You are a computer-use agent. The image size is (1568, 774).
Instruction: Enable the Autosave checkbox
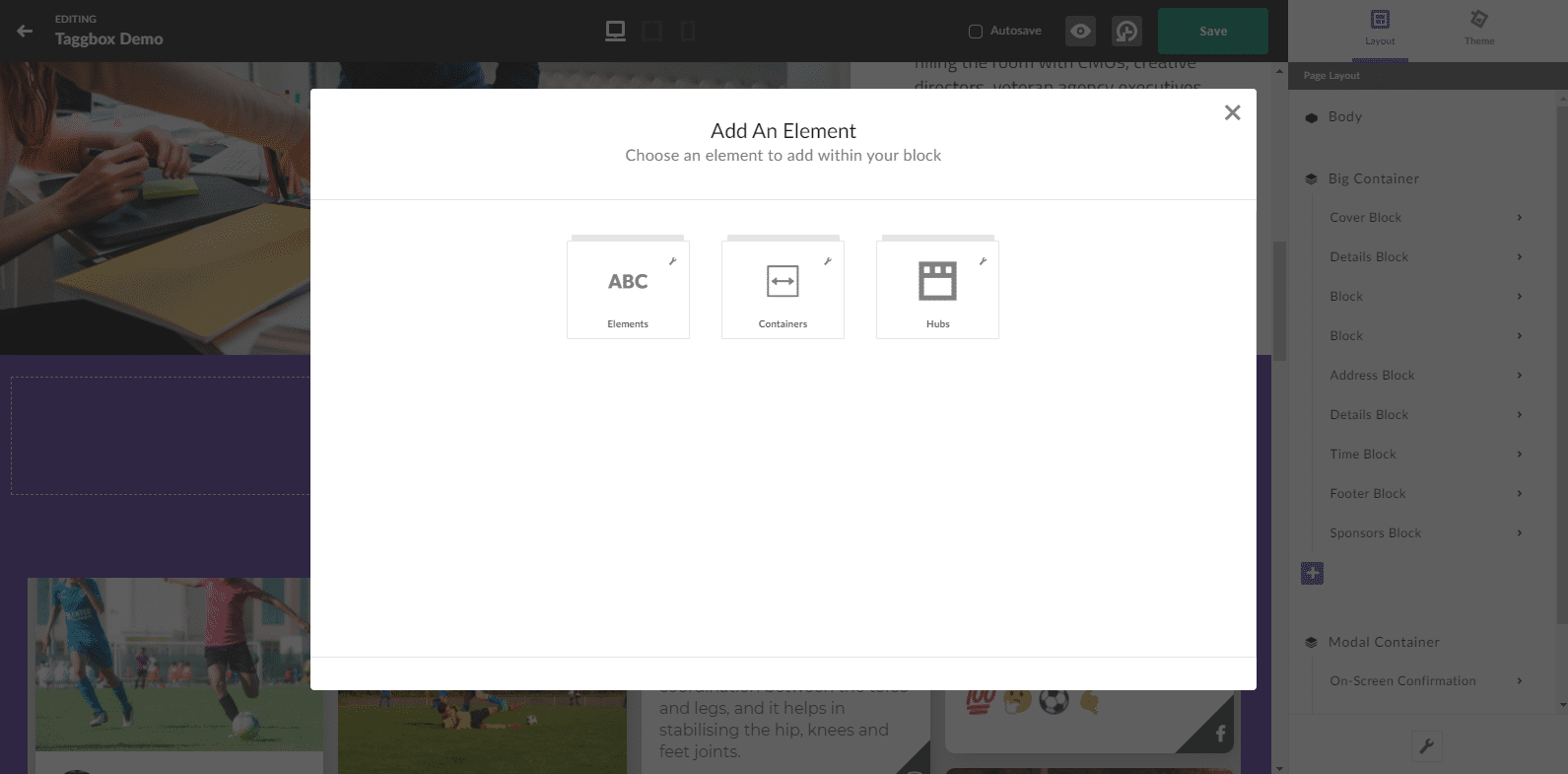[x=976, y=32]
